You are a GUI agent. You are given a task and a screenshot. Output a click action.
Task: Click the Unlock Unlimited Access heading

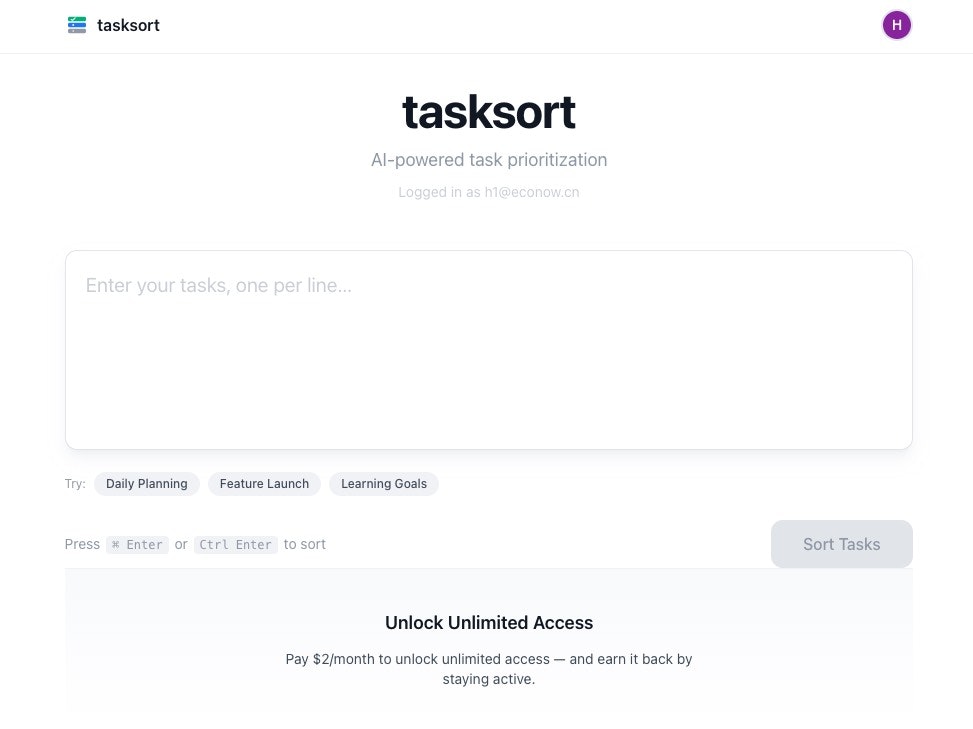pyautogui.click(x=489, y=622)
